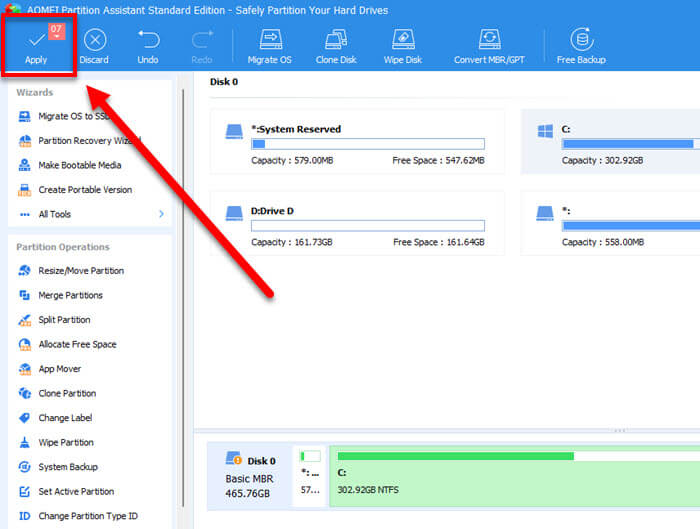Image resolution: width=700 pixels, height=529 pixels.
Task: Select C: 302.92GB NTFS block in disk map
Action: click(515, 476)
